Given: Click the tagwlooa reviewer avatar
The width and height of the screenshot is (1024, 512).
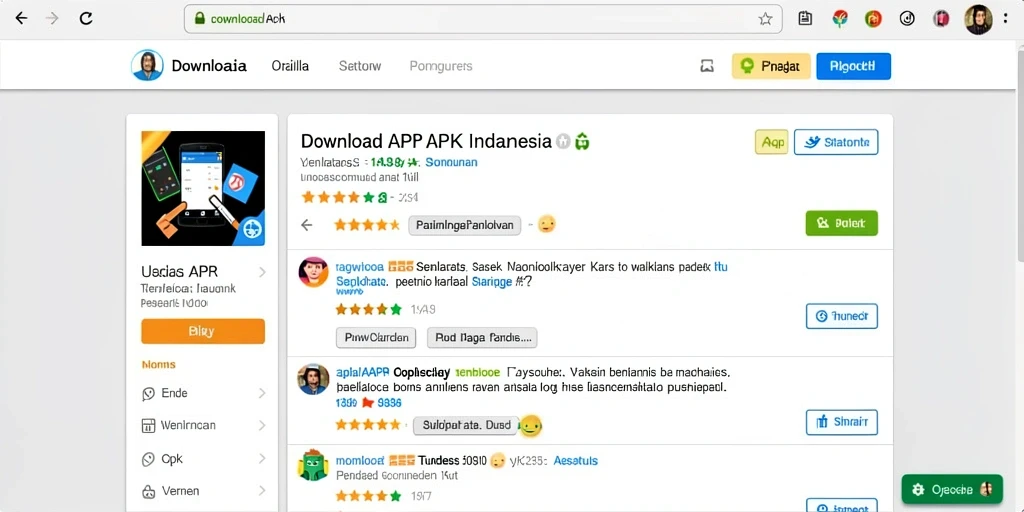Looking at the screenshot, I should [x=313, y=272].
